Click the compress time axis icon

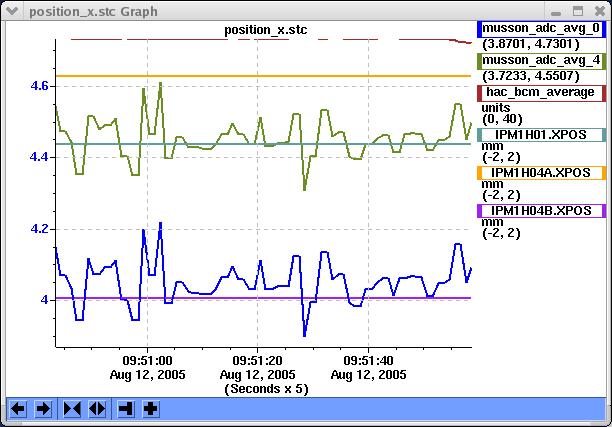[72, 409]
